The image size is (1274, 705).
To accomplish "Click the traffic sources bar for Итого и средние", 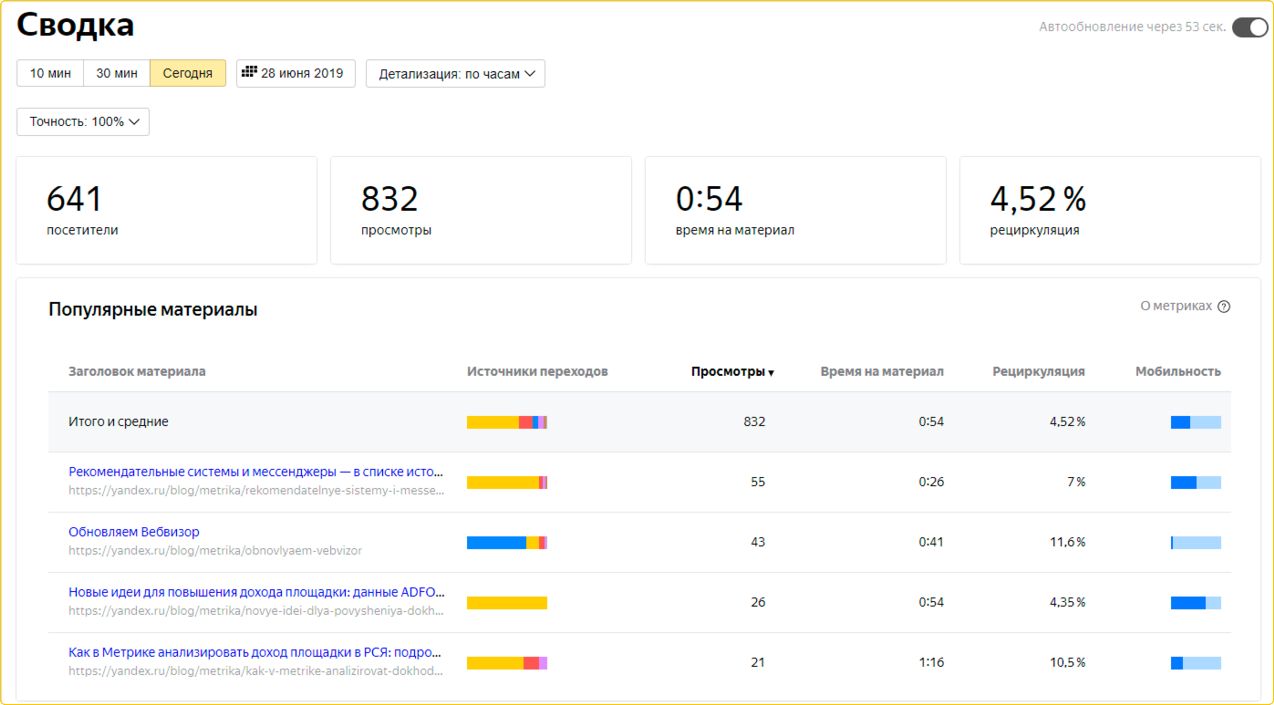I will pyautogui.click(x=506, y=421).
